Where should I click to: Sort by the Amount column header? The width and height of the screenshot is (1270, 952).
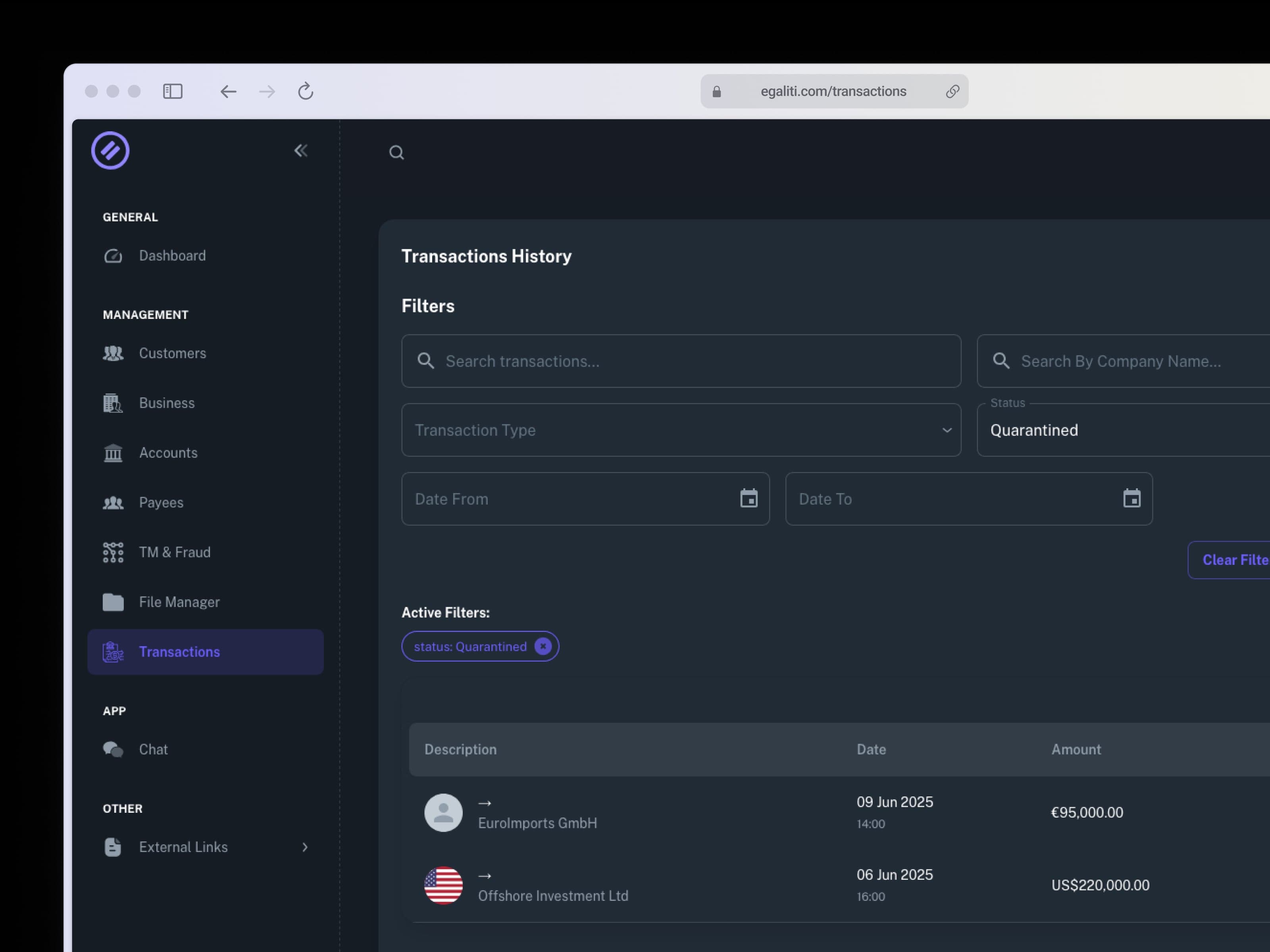pyautogui.click(x=1076, y=750)
